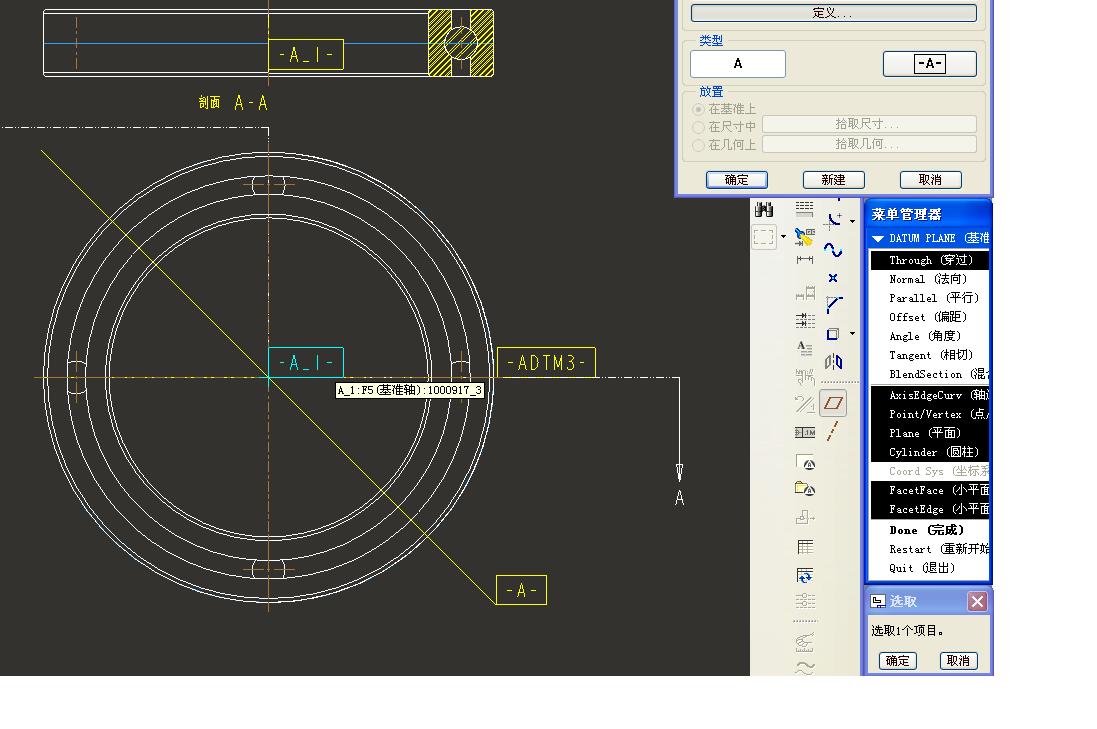Click Quit (退出) entry
The image size is (1097, 729).
tap(930, 568)
